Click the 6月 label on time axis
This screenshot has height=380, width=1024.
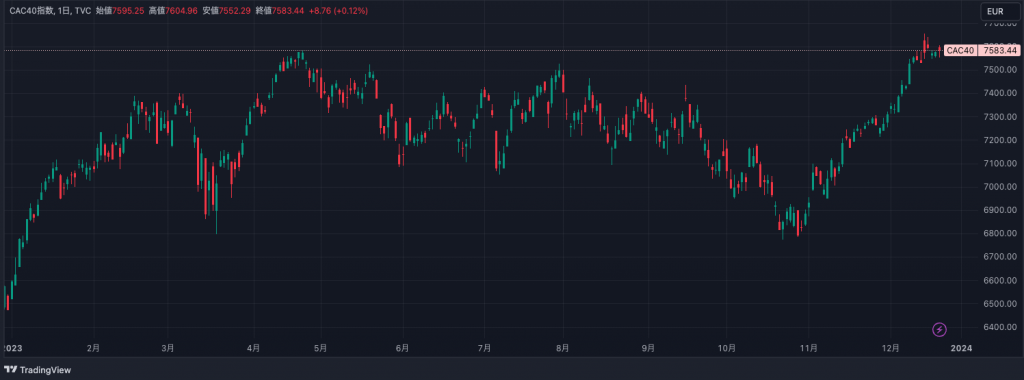[402, 349]
